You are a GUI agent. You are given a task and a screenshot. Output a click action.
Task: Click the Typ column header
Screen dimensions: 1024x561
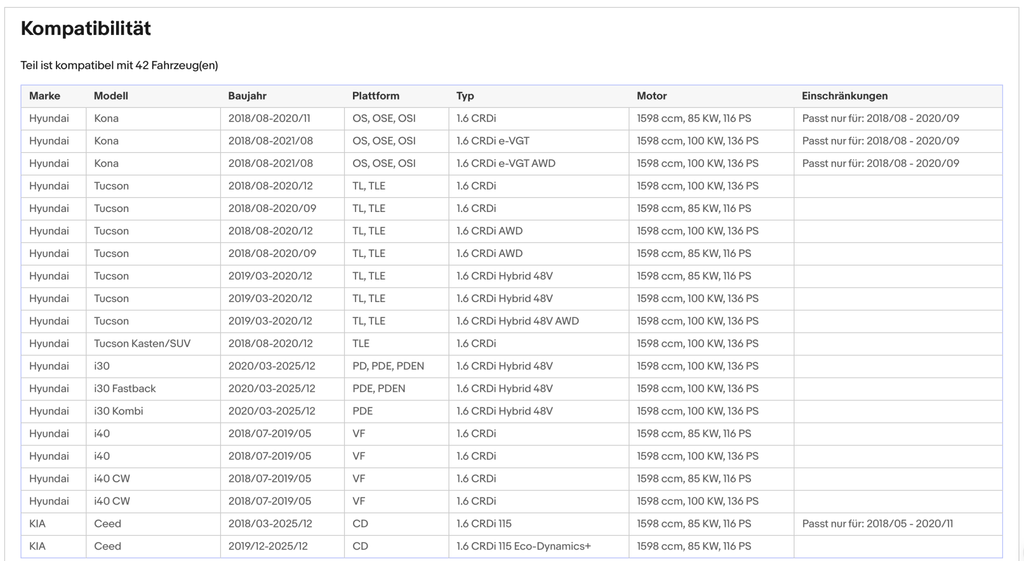(465, 96)
